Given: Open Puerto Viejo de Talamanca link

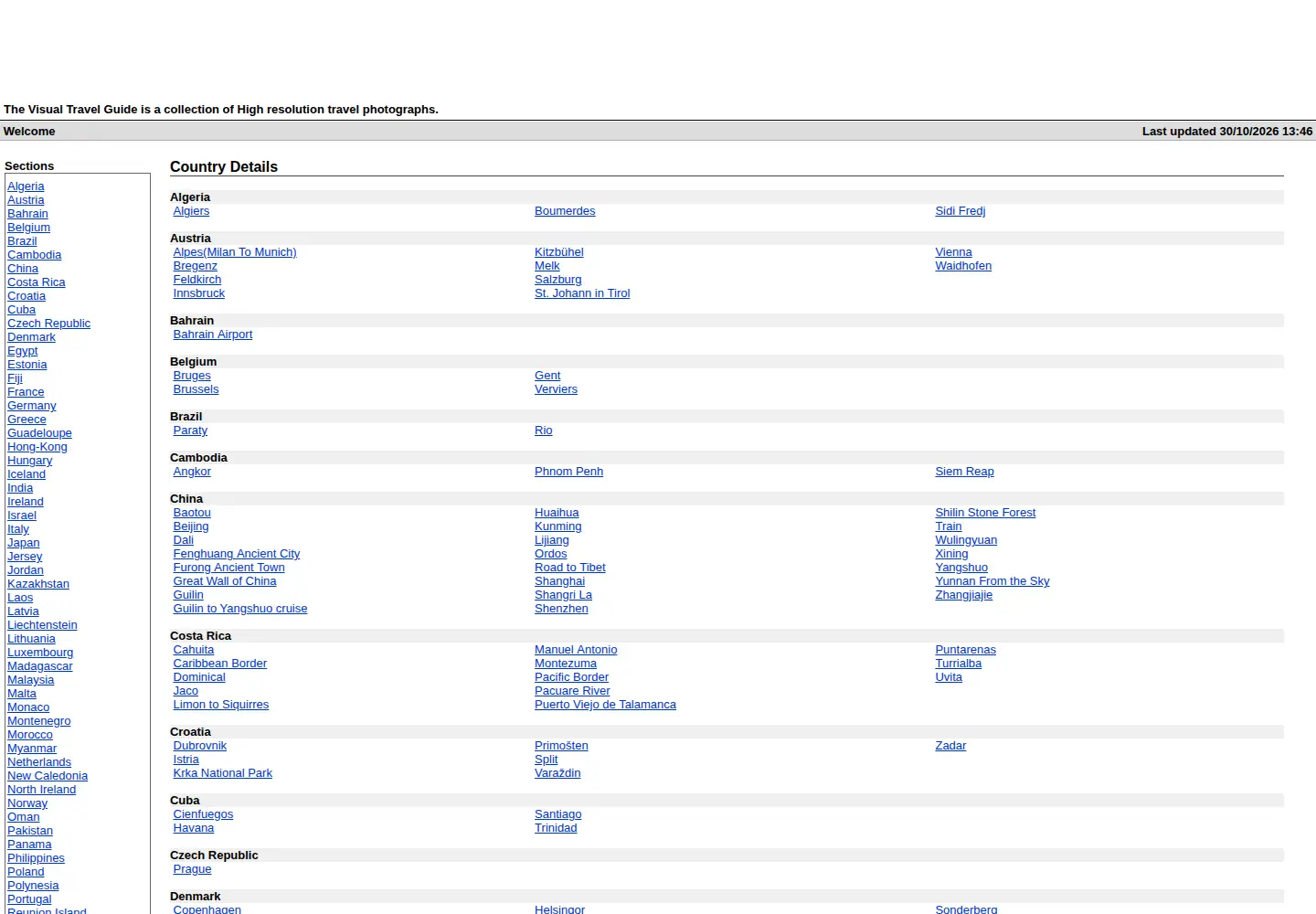Looking at the screenshot, I should 605,705.
